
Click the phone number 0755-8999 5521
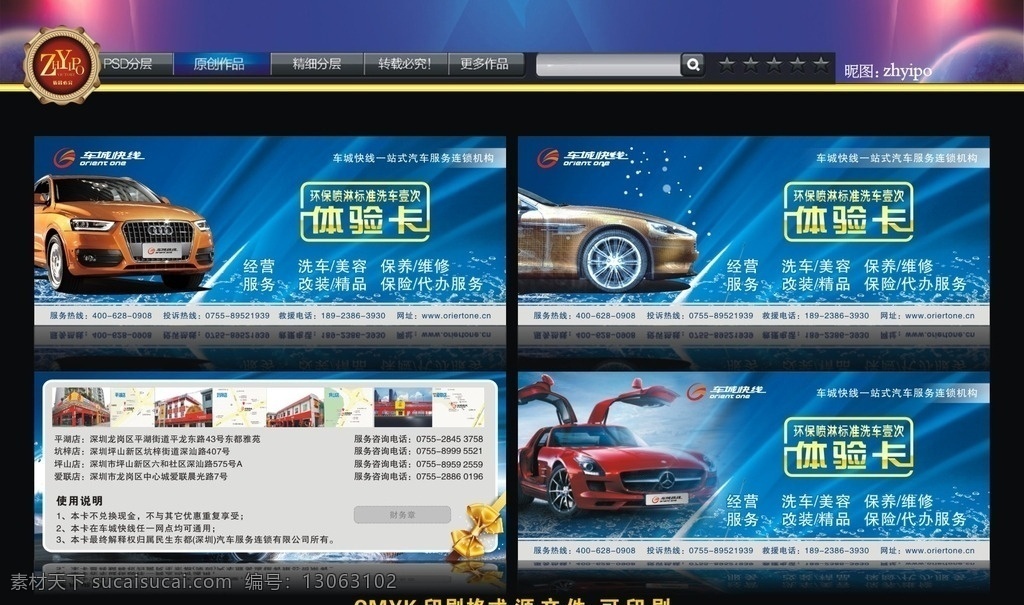449,451
